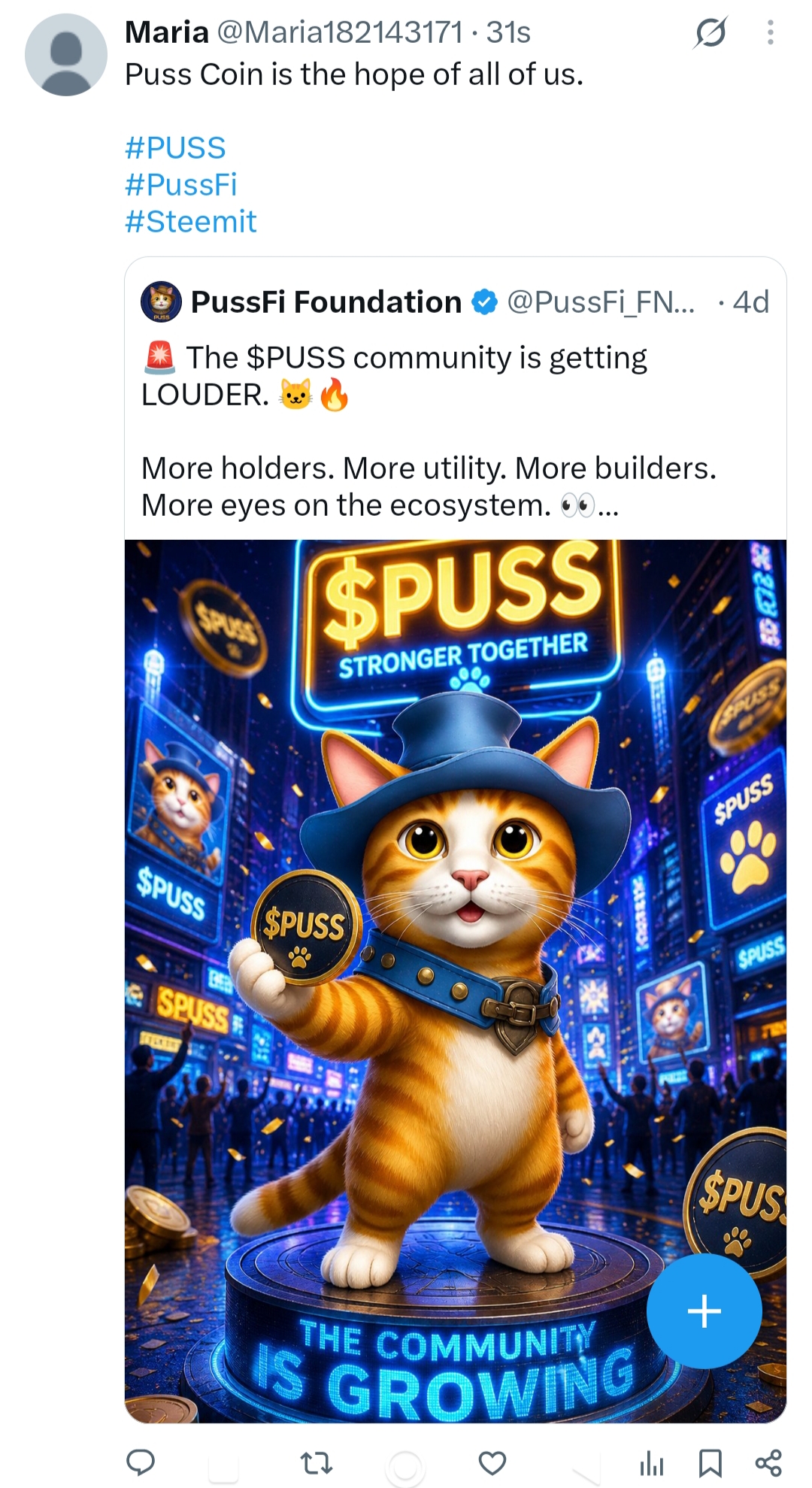Tap the Grok slashed-circle icon
The height and width of the screenshot is (1488, 812).
[710, 32]
